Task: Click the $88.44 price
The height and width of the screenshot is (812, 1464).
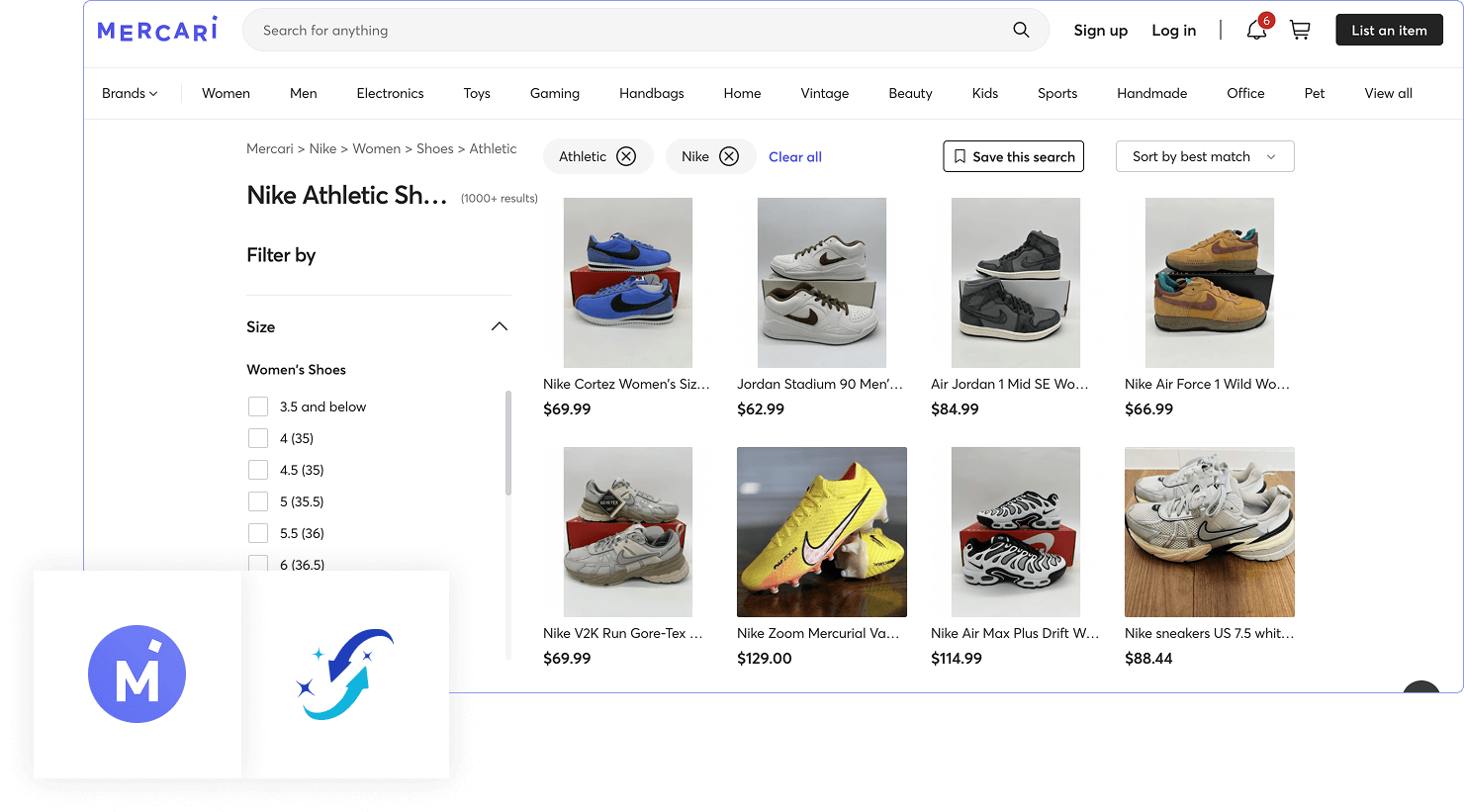Action: pyautogui.click(x=1148, y=659)
